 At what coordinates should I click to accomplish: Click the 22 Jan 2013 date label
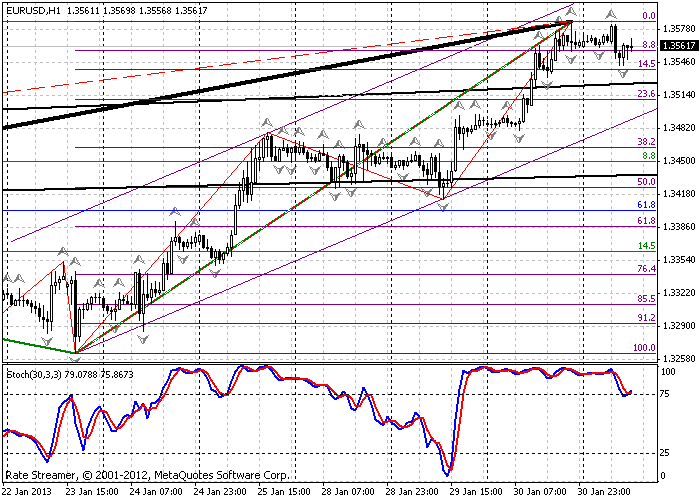pos(27,492)
